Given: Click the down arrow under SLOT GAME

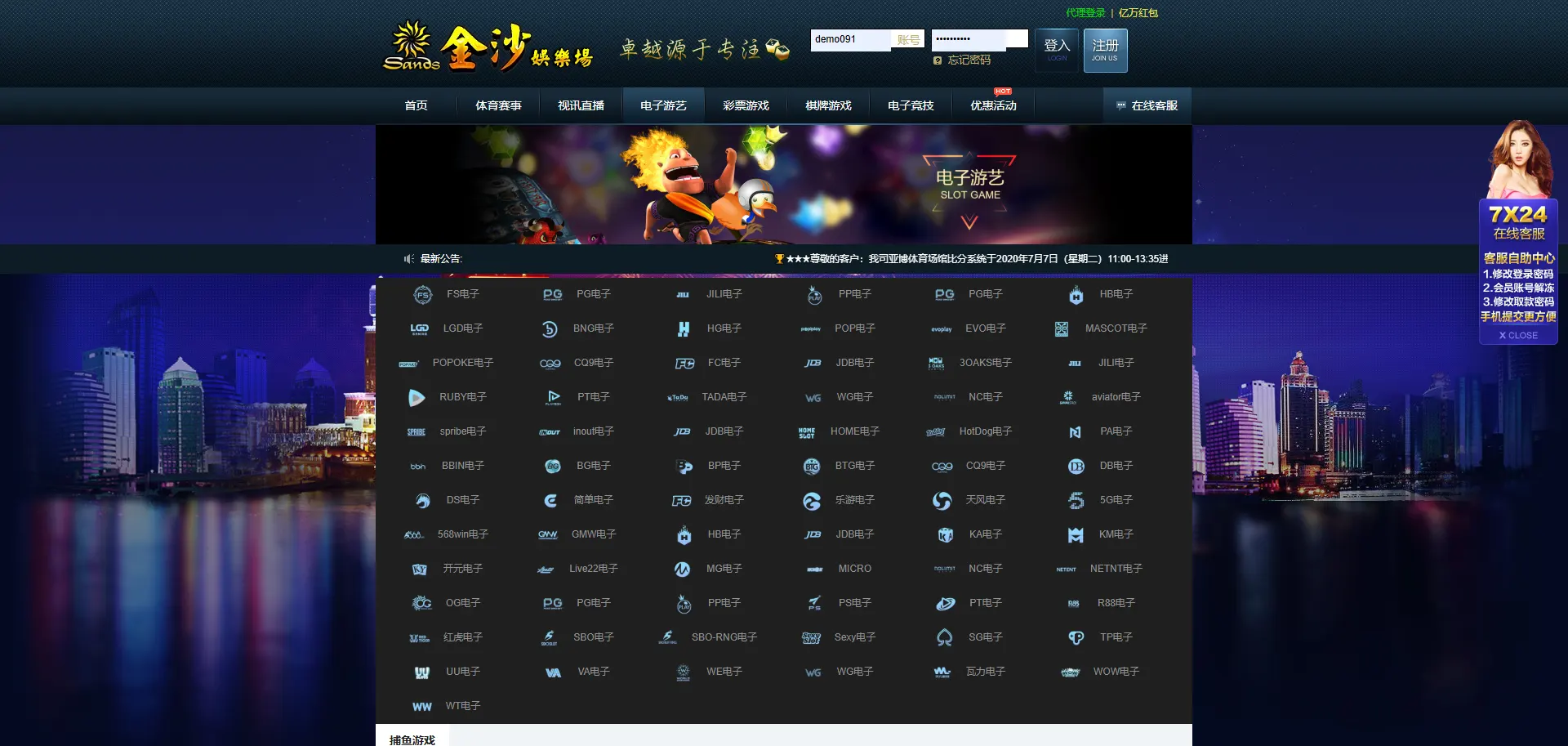Looking at the screenshot, I should pos(969,222).
